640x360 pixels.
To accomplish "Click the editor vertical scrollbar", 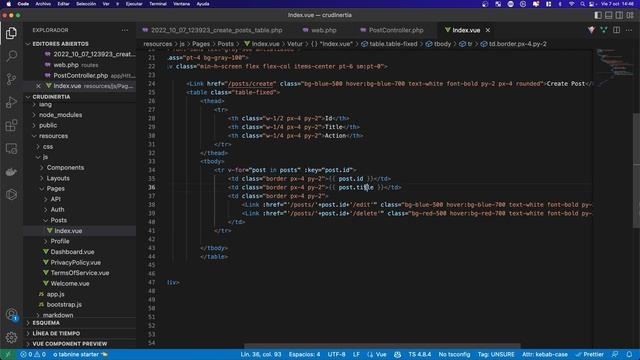I will pyautogui.click(x=636, y=171).
